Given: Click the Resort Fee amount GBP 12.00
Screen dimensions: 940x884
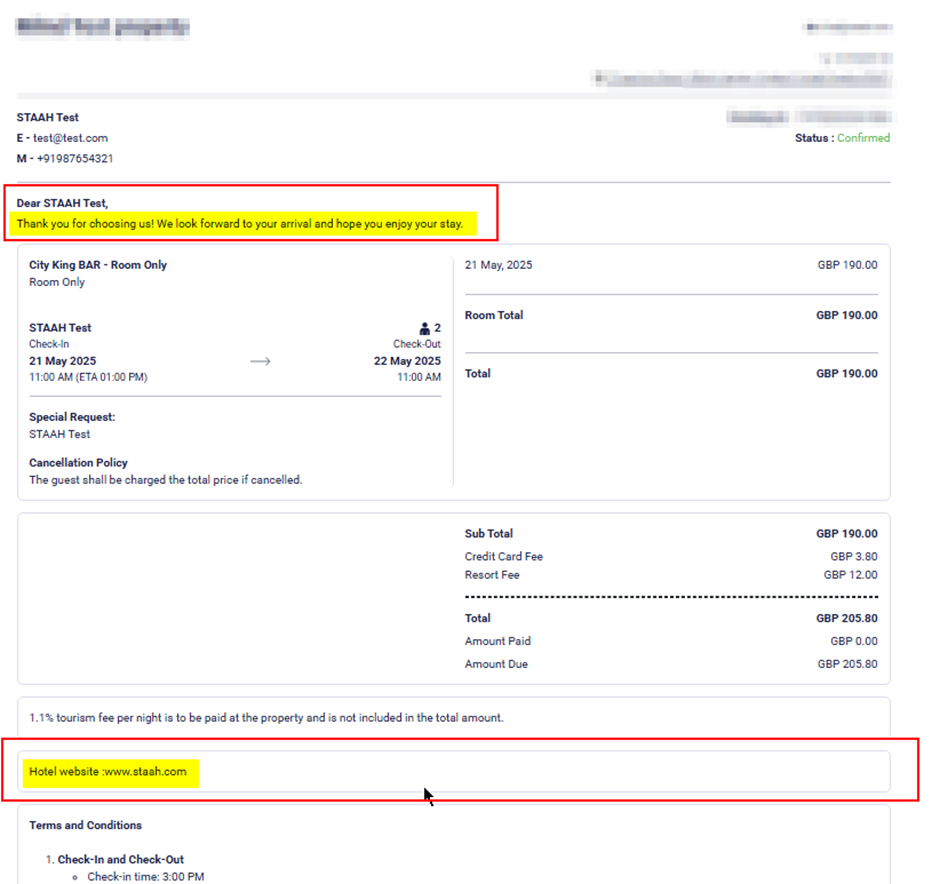Looking at the screenshot, I should point(850,575).
